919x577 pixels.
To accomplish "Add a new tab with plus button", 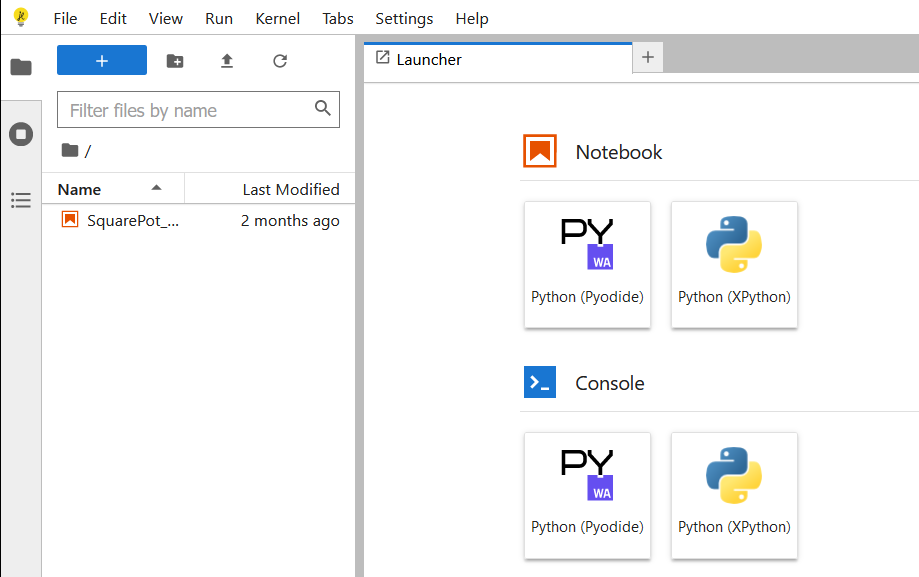I will (648, 57).
